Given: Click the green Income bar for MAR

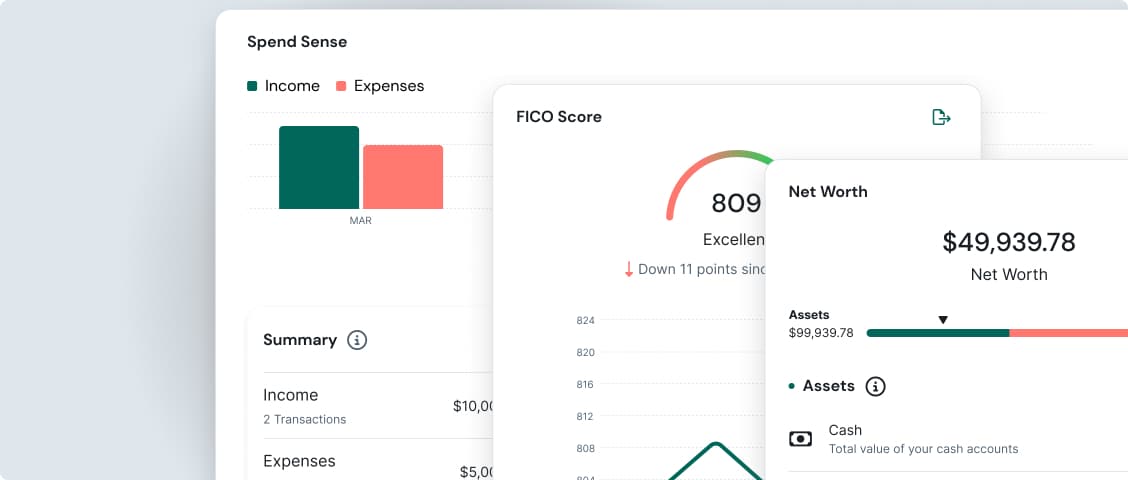Looking at the screenshot, I should [x=319, y=168].
